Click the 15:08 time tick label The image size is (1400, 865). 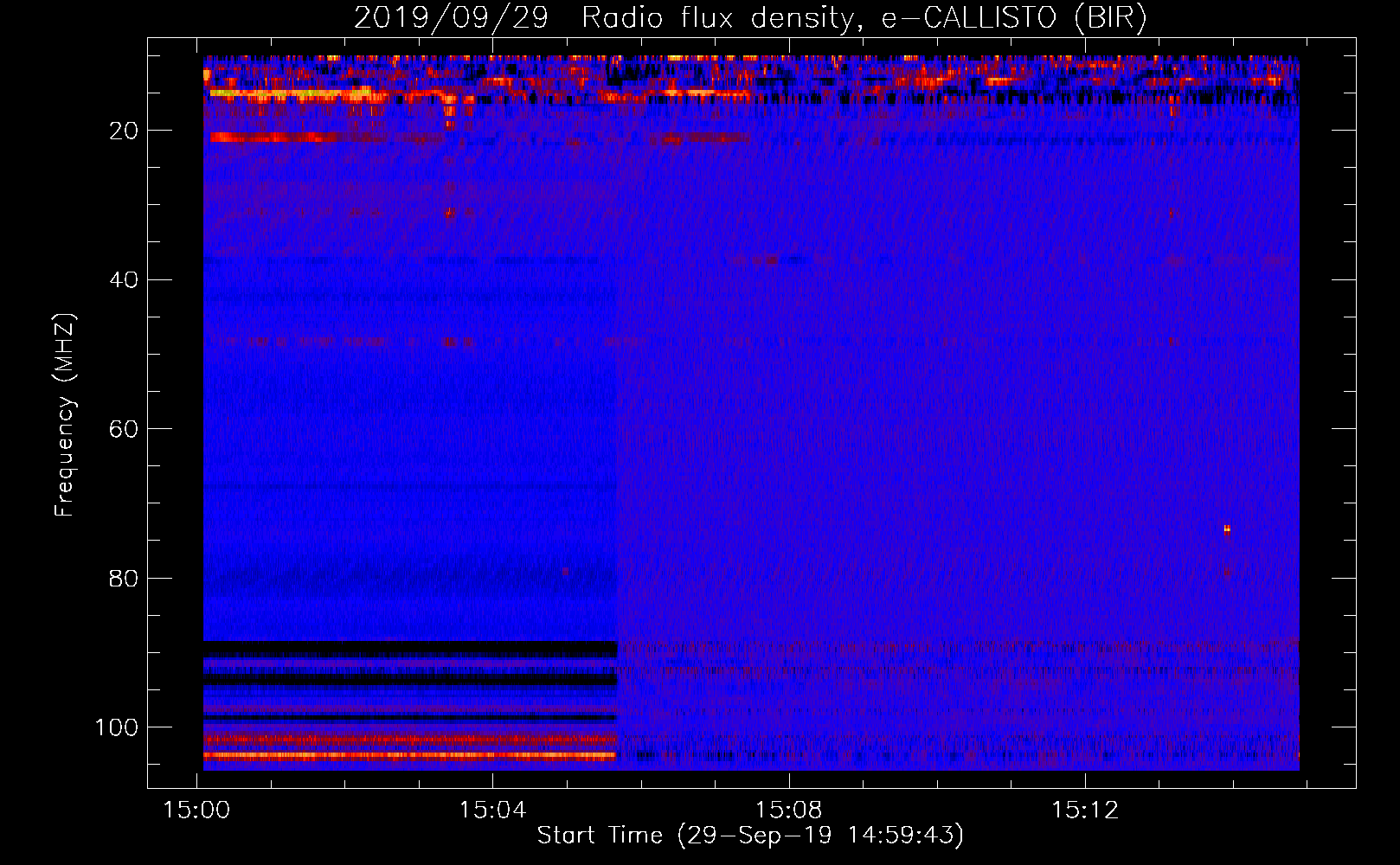coord(788,811)
